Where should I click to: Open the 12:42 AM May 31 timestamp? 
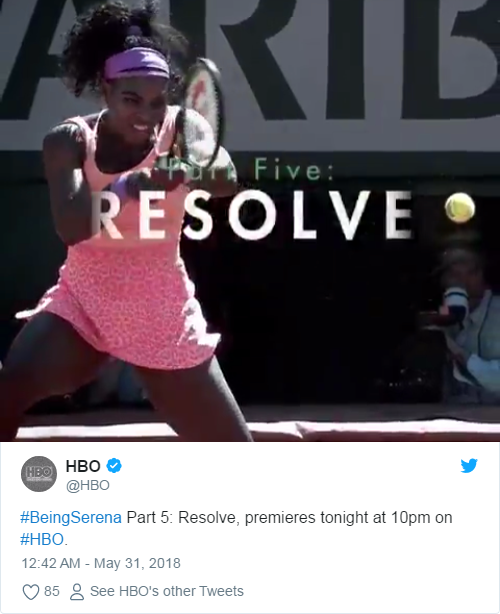click(101, 563)
